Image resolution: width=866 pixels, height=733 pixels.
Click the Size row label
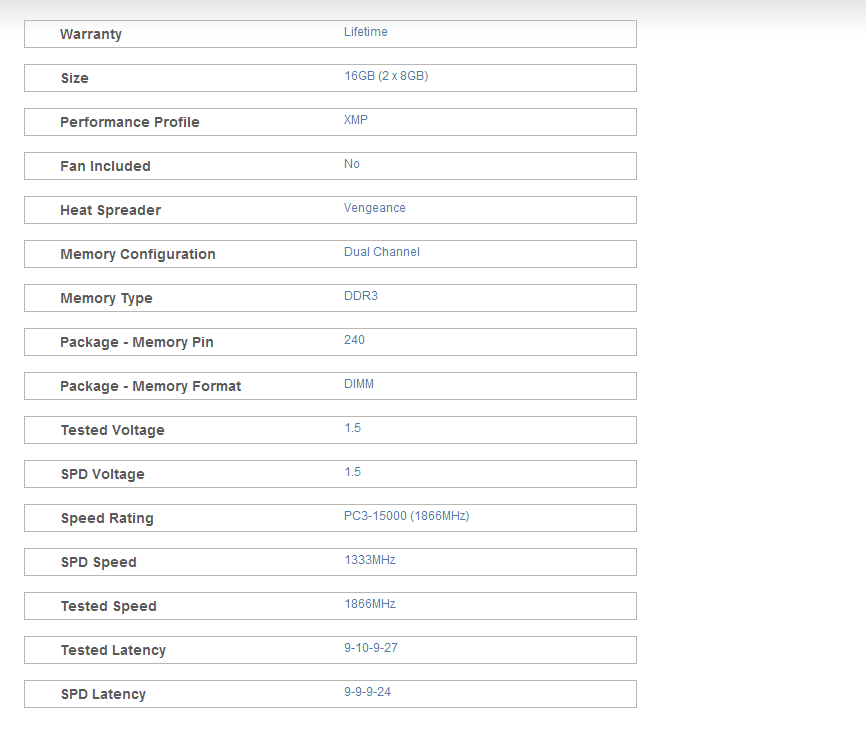click(x=74, y=78)
